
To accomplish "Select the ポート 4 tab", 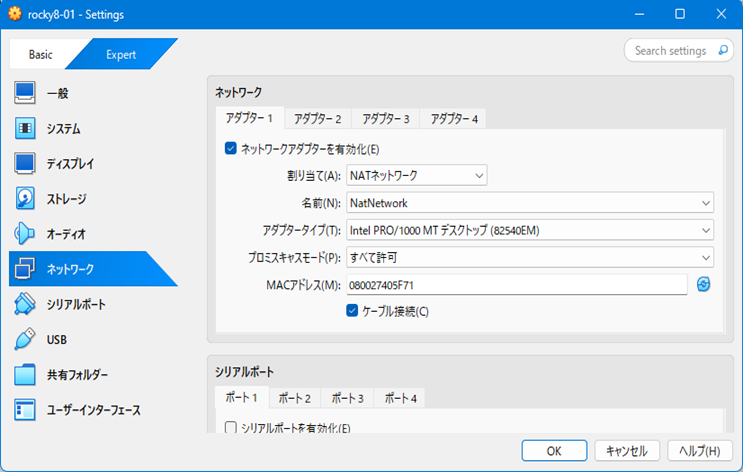I will tap(400, 398).
